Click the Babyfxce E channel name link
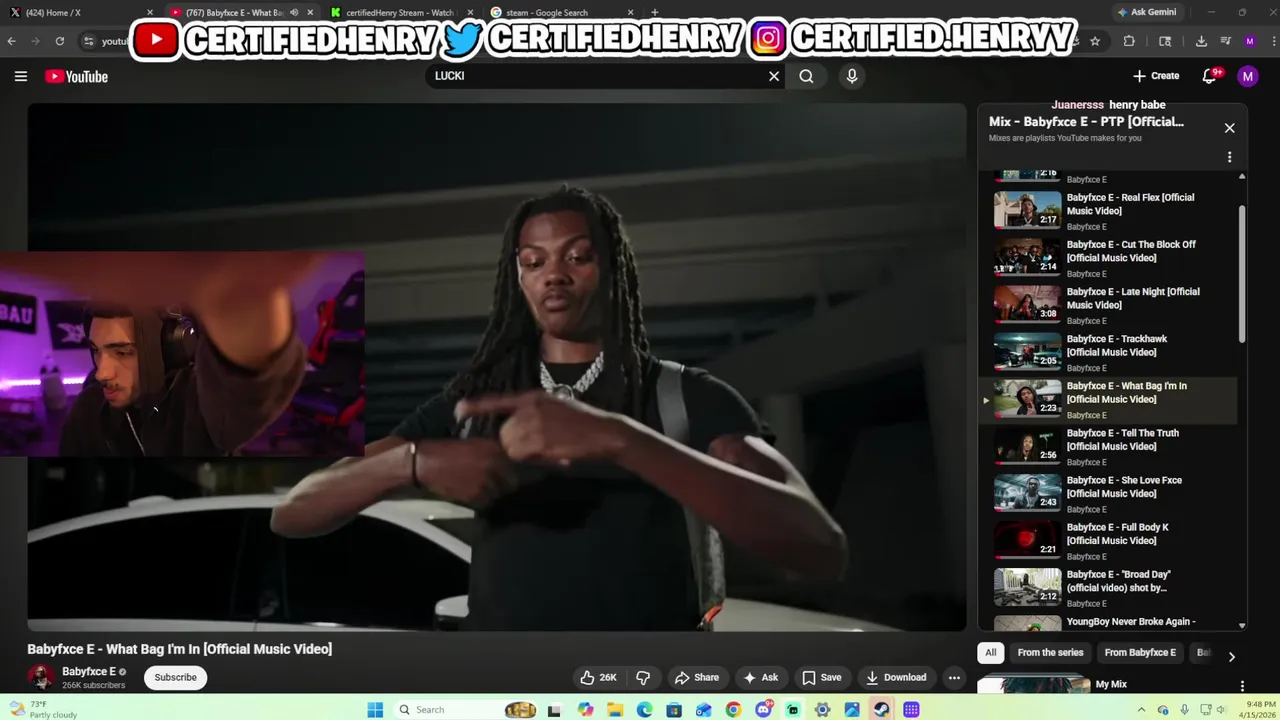This screenshot has height=720, width=1280. coord(89,671)
